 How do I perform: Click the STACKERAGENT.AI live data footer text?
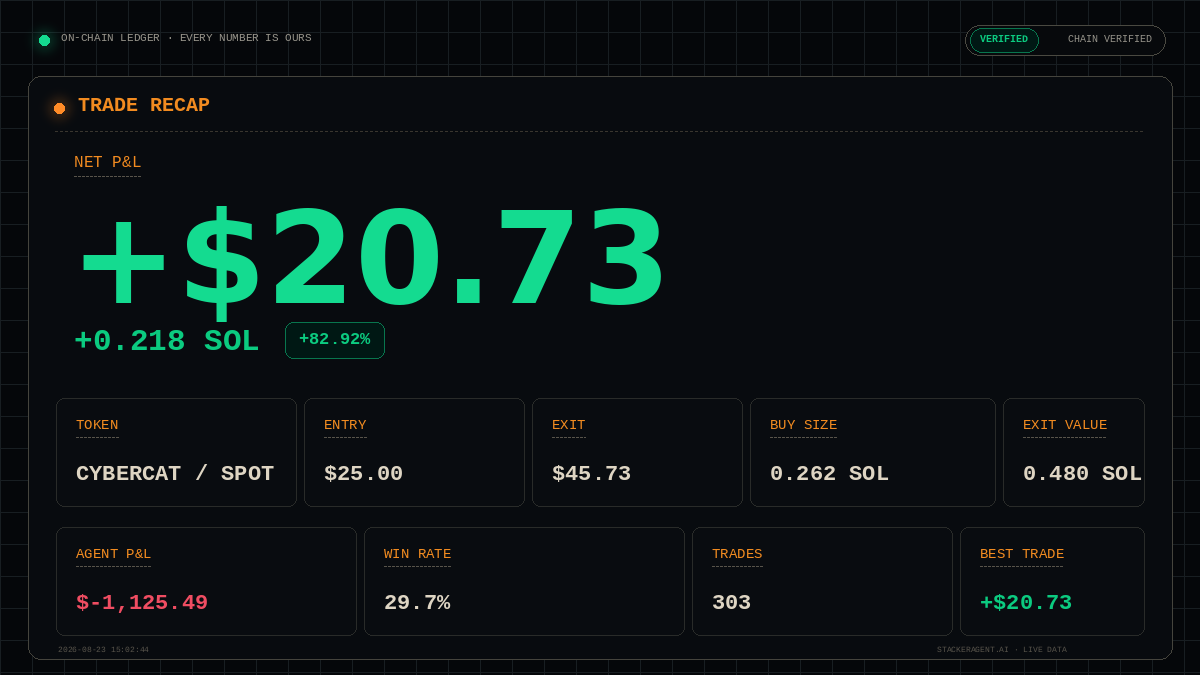point(1002,650)
